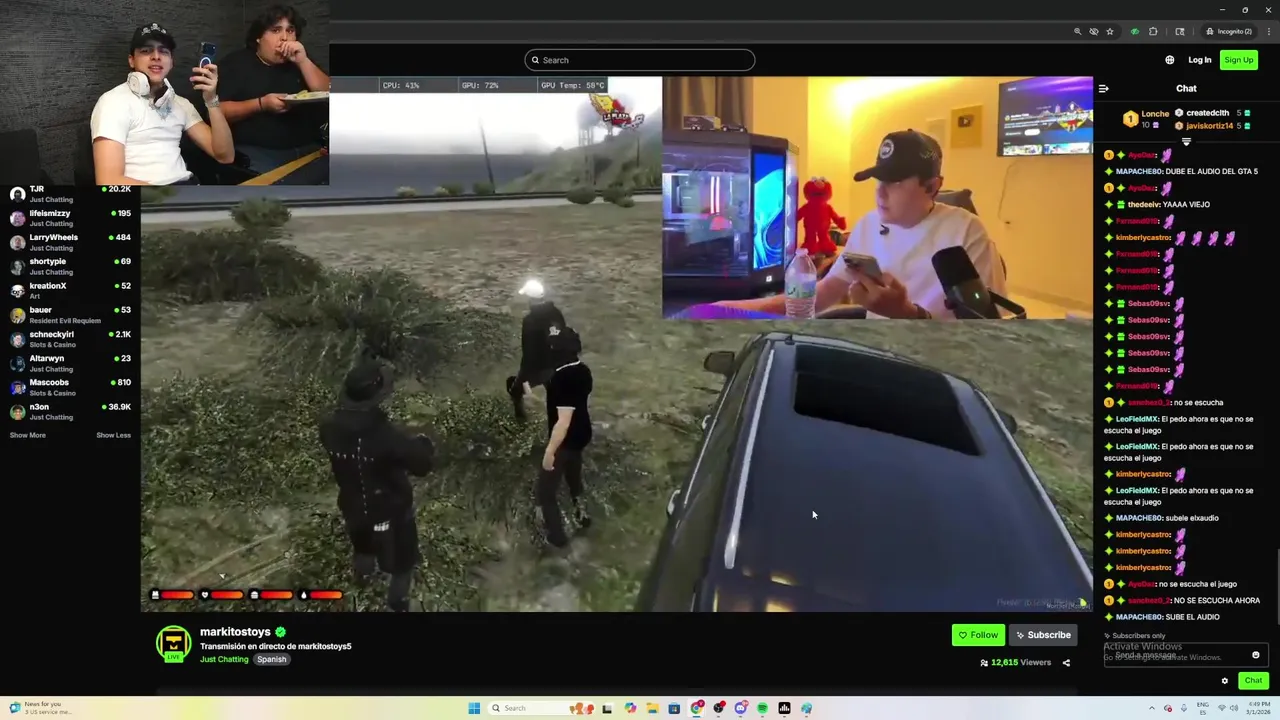Show hidden system tray icons
The width and height of the screenshot is (1280, 720).
(x=1151, y=708)
